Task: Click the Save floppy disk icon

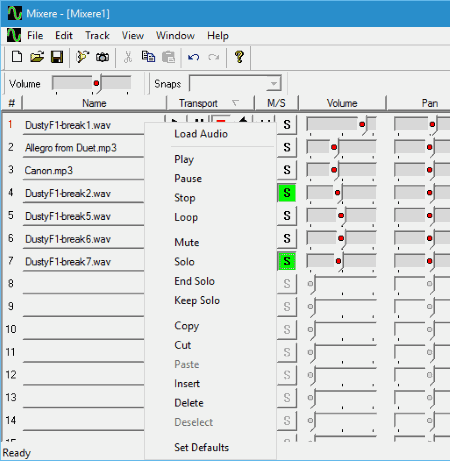Action: coord(57,57)
